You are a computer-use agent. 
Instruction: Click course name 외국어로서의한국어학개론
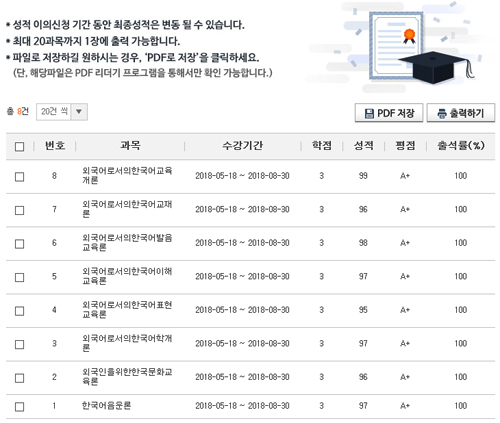127,343
